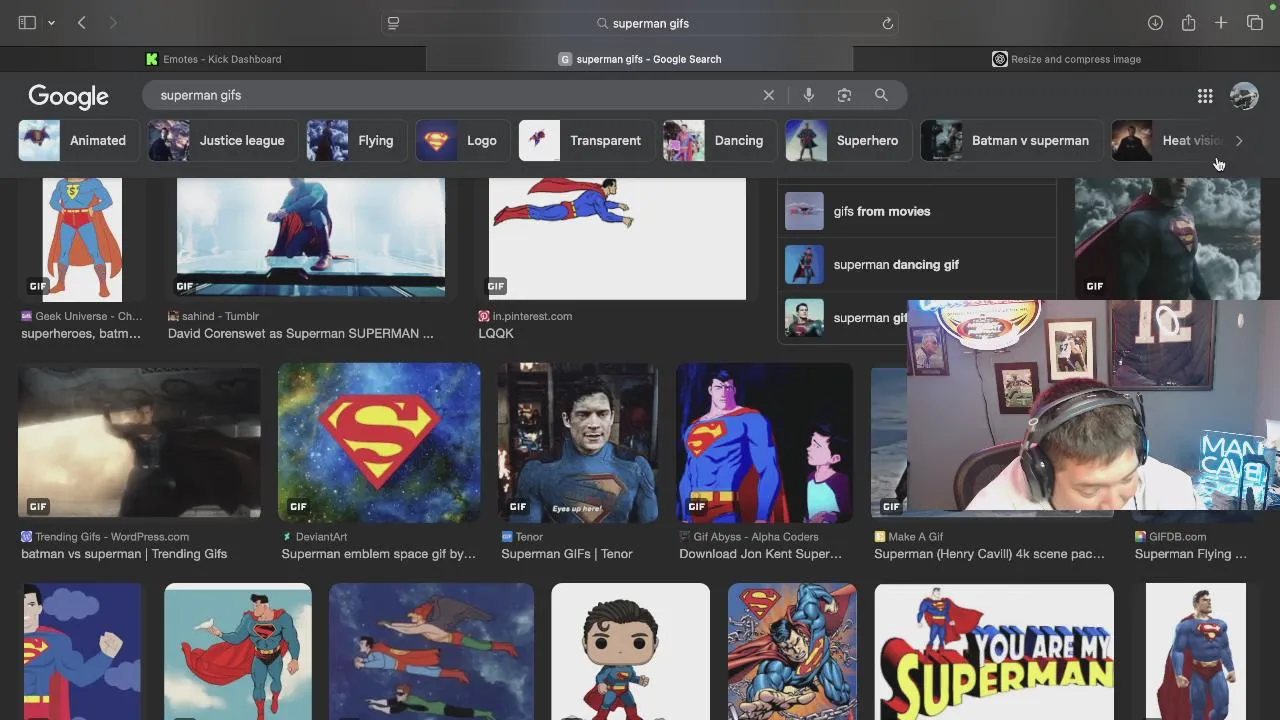Submit search with magnifier icon
The width and height of the screenshot is (1280, 720).
pyautogui.click(x=881, y=95)
